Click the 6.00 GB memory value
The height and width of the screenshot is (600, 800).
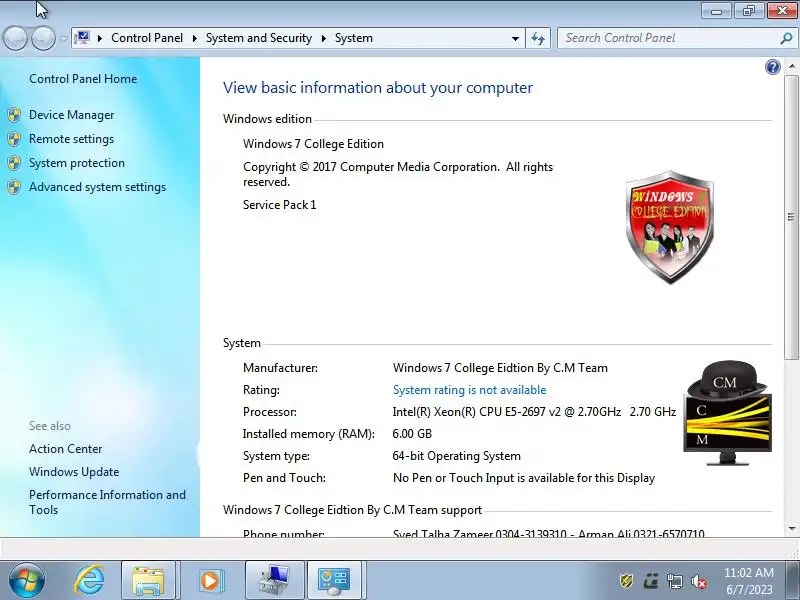(x=412, y=434)
